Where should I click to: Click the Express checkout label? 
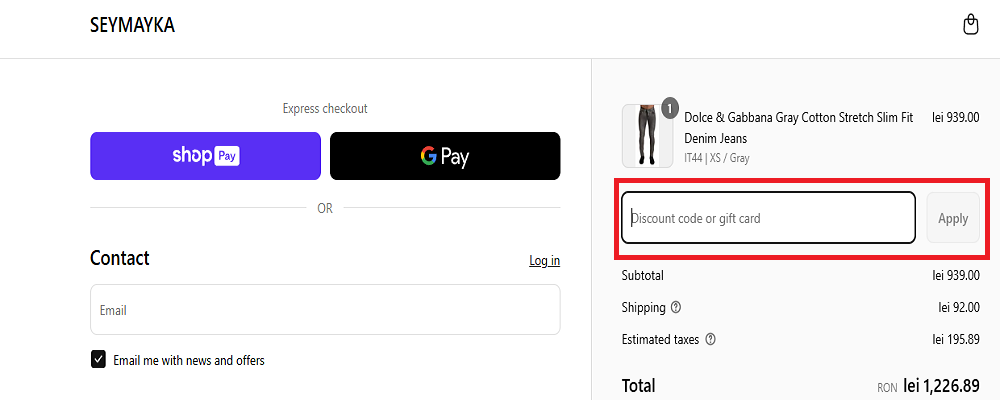[x=325, y=108]
